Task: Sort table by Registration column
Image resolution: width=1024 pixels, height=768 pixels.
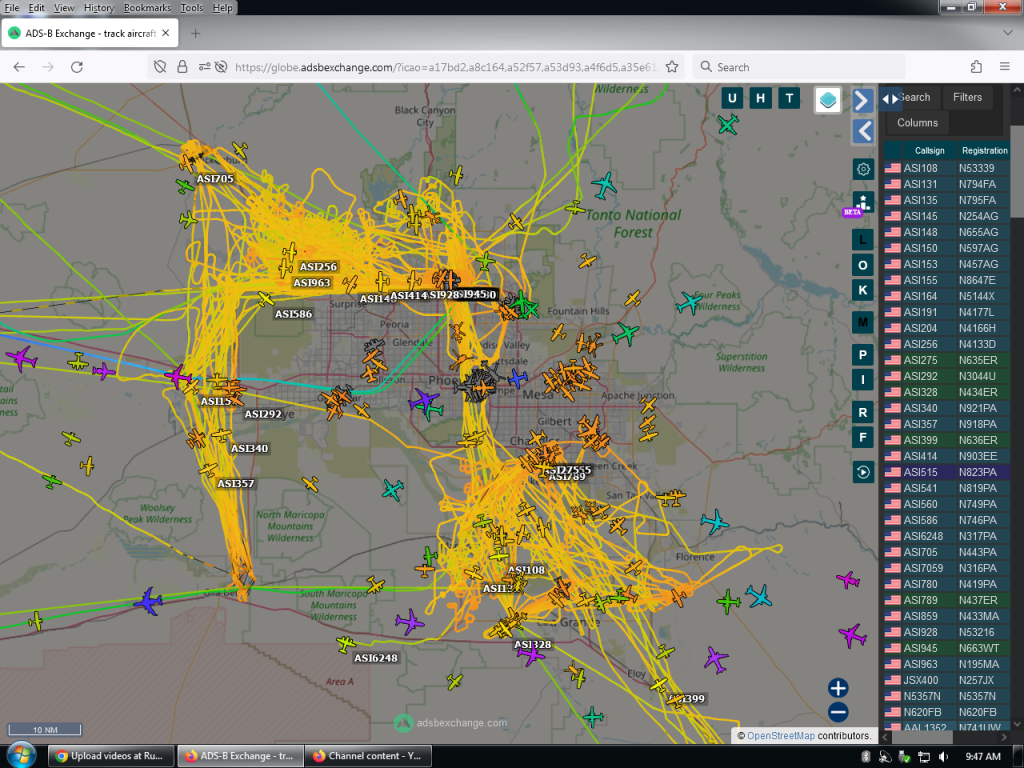Action: coord(984,151)
